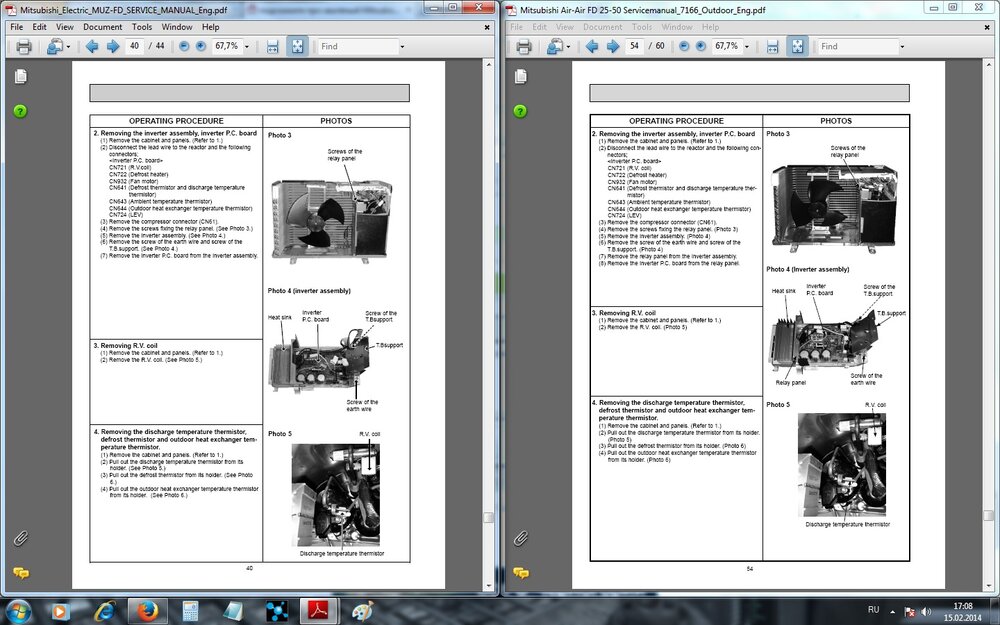Zoom in on the left PDF

(x=201, y=46)
